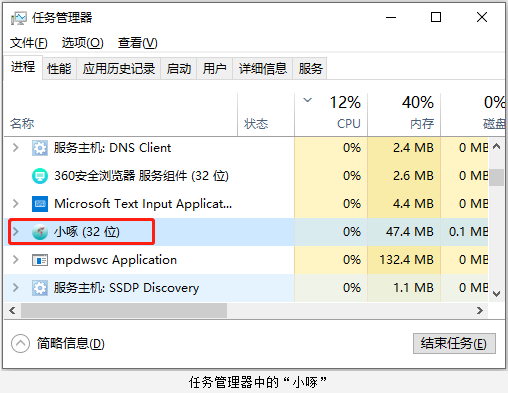Click the 小啄 process icon

(40, 232)
